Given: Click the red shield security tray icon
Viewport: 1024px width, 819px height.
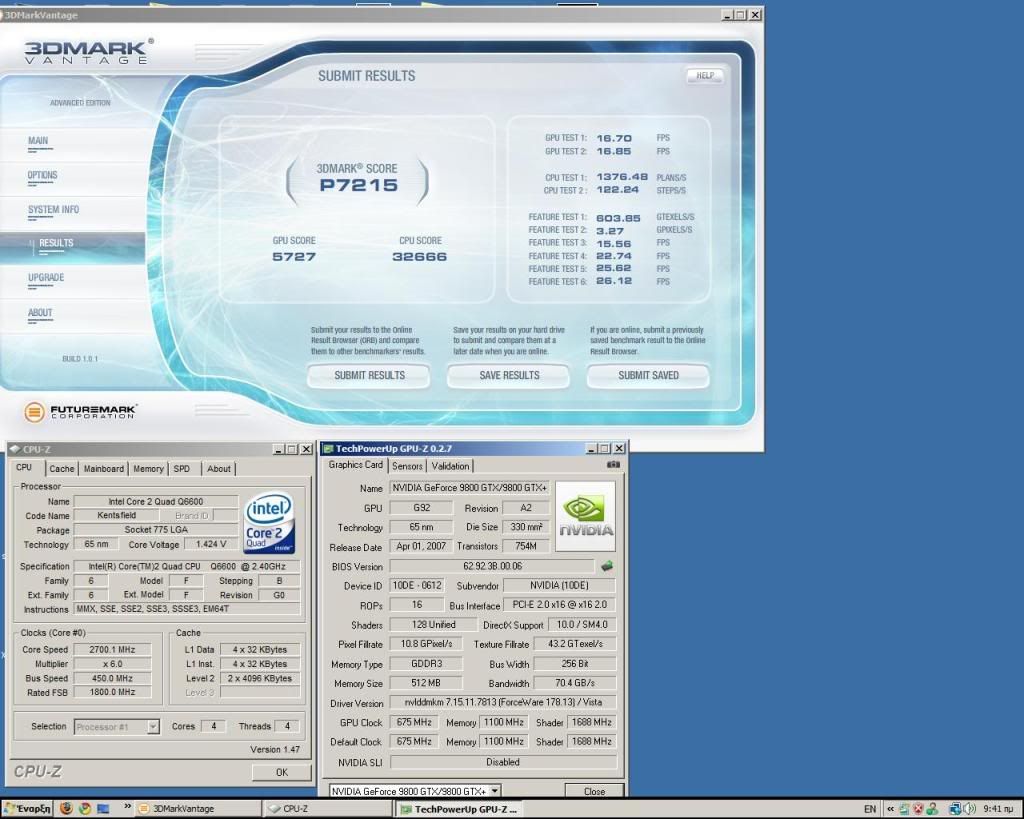Looking at the screenshot, I should 918,809.
